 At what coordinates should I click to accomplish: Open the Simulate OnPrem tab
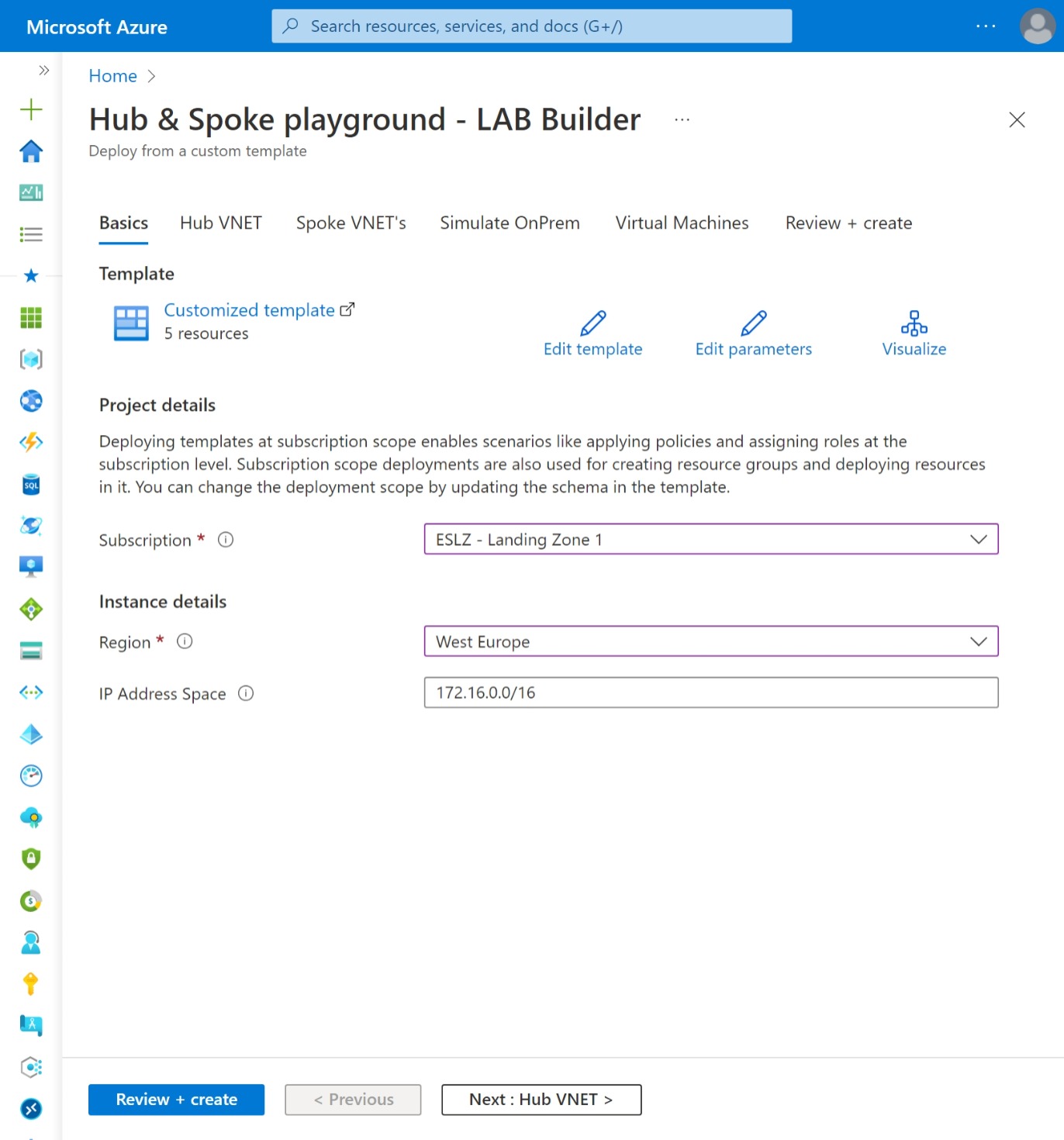tap(510, 223)
